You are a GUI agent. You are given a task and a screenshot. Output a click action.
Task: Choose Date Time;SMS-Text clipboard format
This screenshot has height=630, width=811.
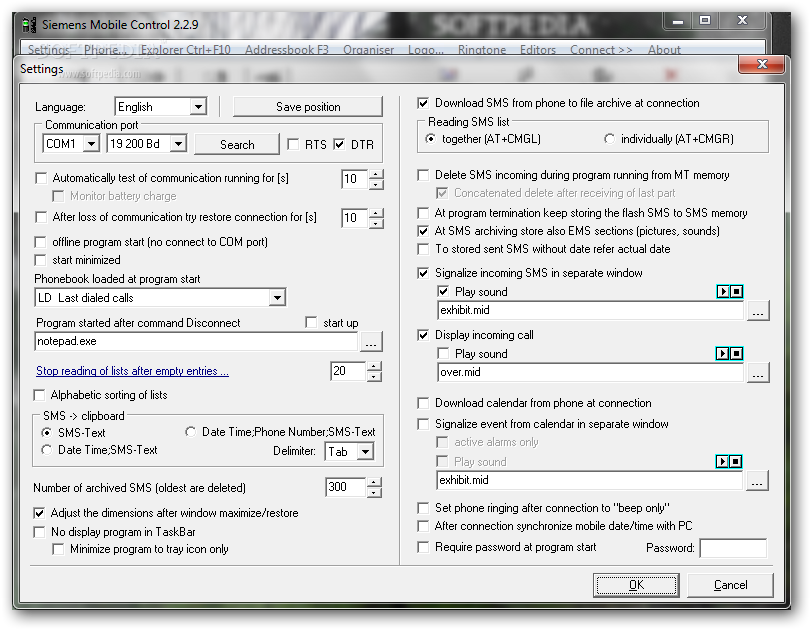click(x=47, y=450)
